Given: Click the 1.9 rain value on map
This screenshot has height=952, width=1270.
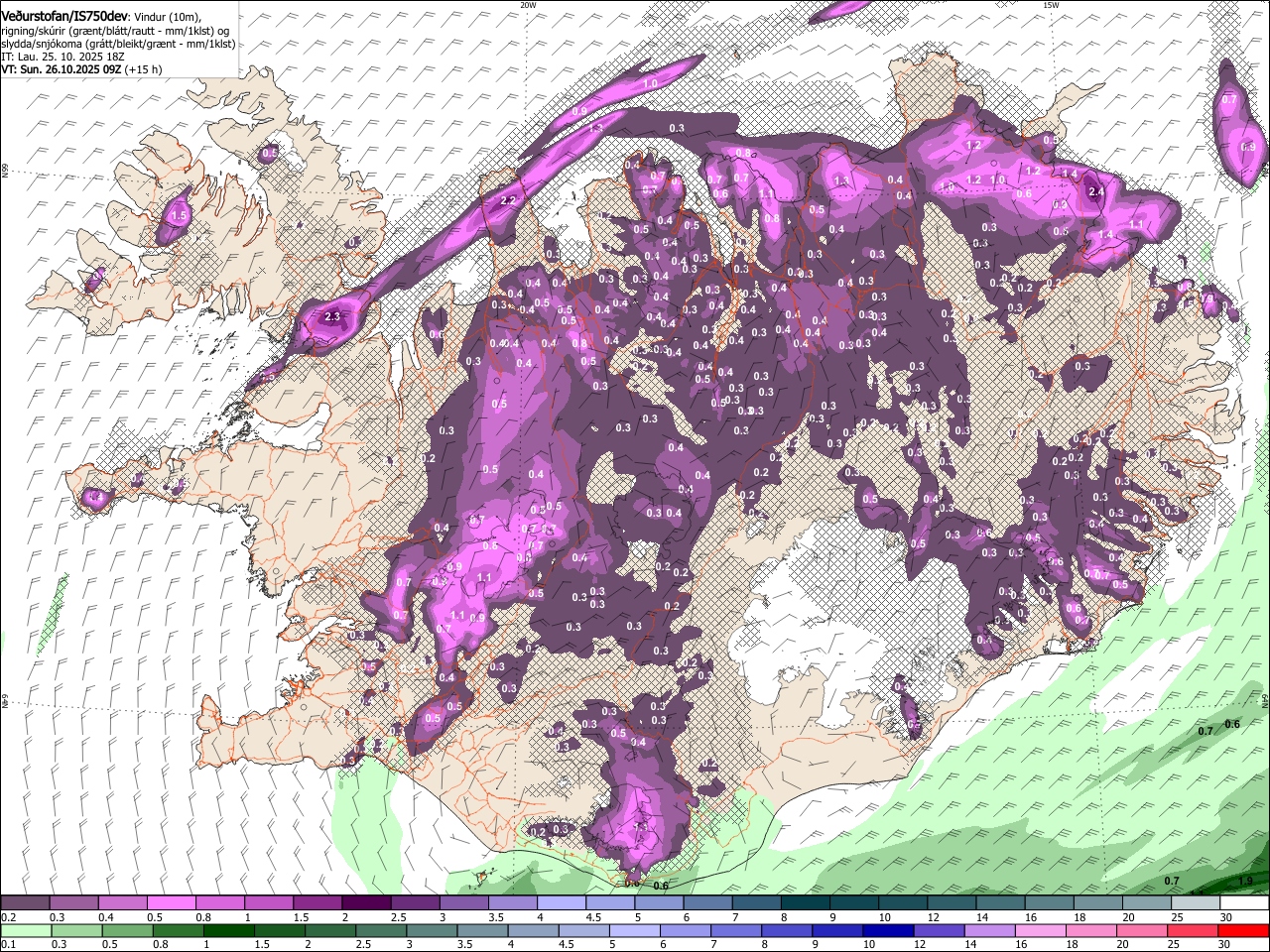Looking at the screenshot, I should [1246, 881].
